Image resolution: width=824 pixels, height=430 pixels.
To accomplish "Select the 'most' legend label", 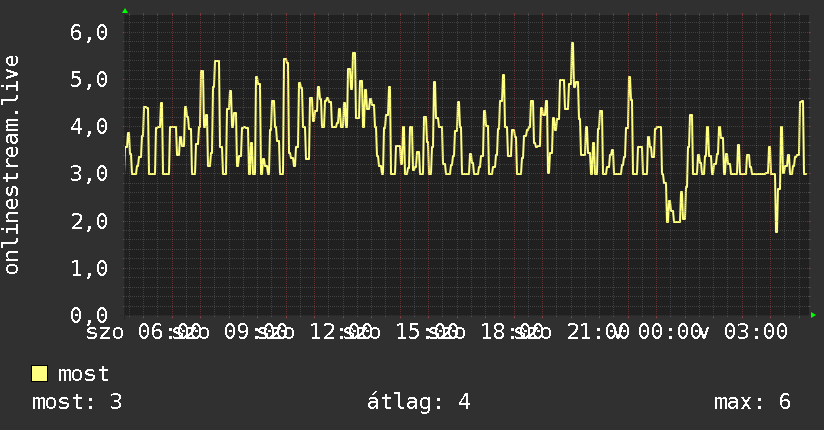I will 84,374.
